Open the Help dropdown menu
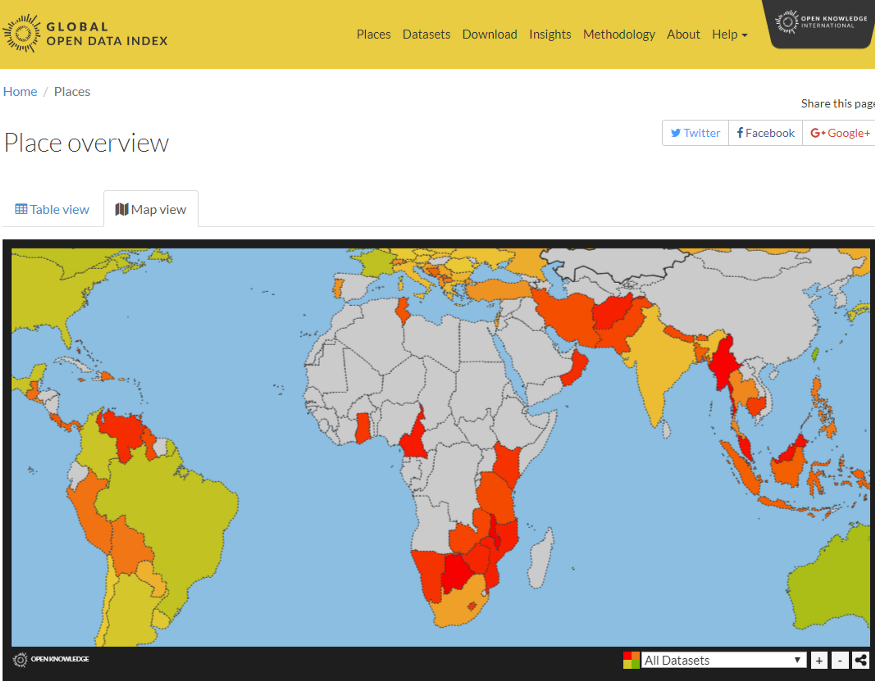875x681 pixels. tap(729, 34)
